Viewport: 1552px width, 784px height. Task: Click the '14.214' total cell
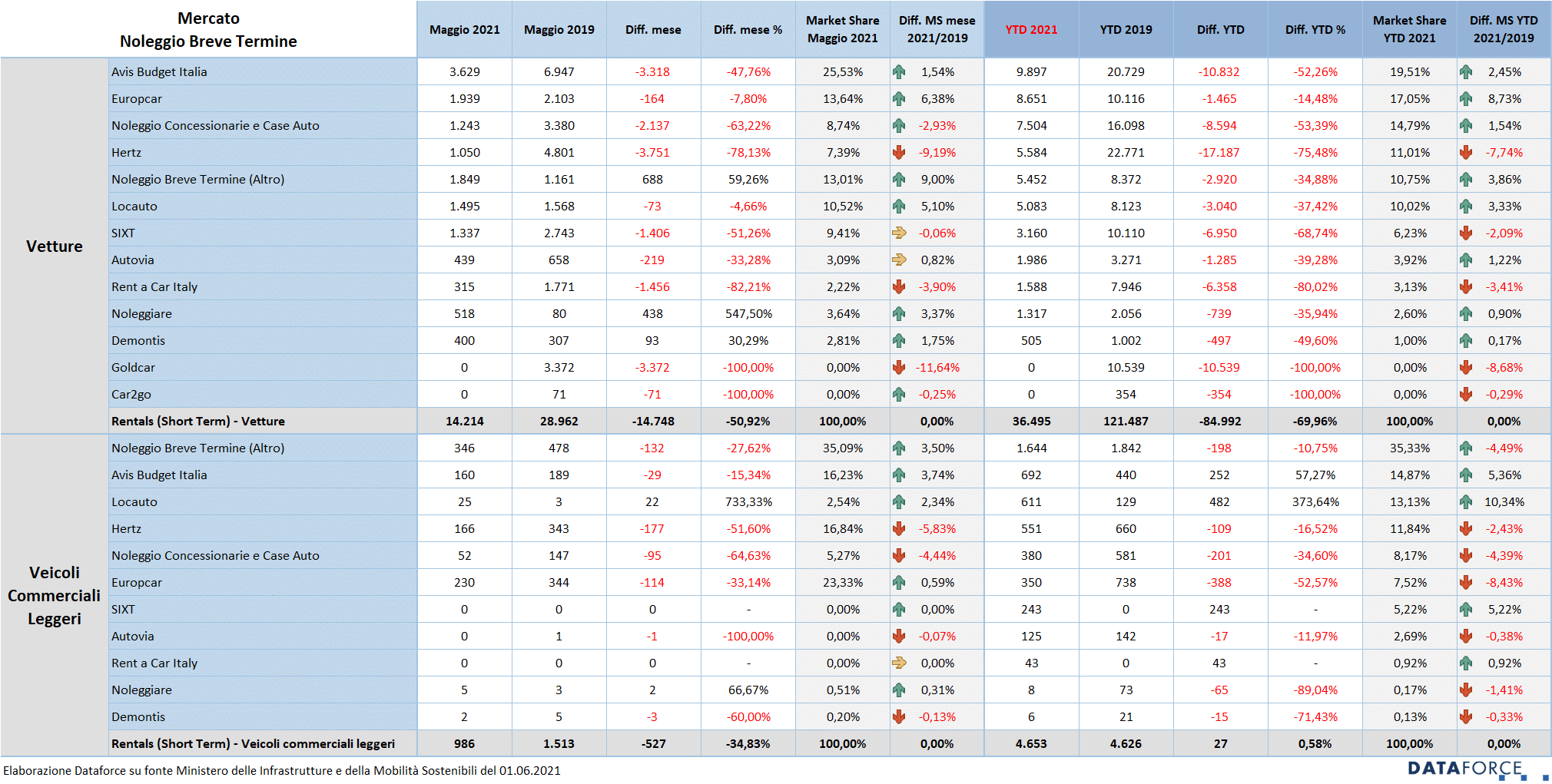tap(465, 422)
